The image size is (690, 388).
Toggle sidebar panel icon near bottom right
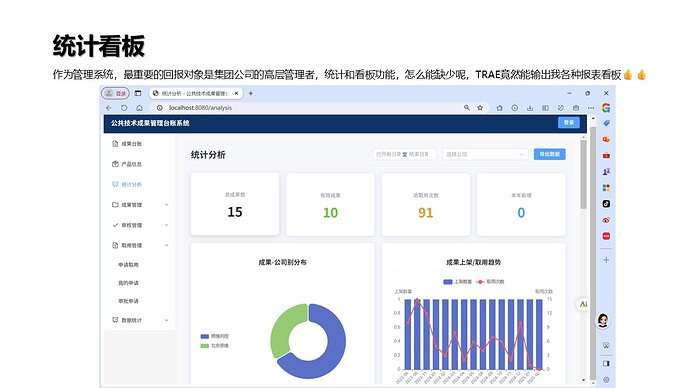[x=606, y=363]
